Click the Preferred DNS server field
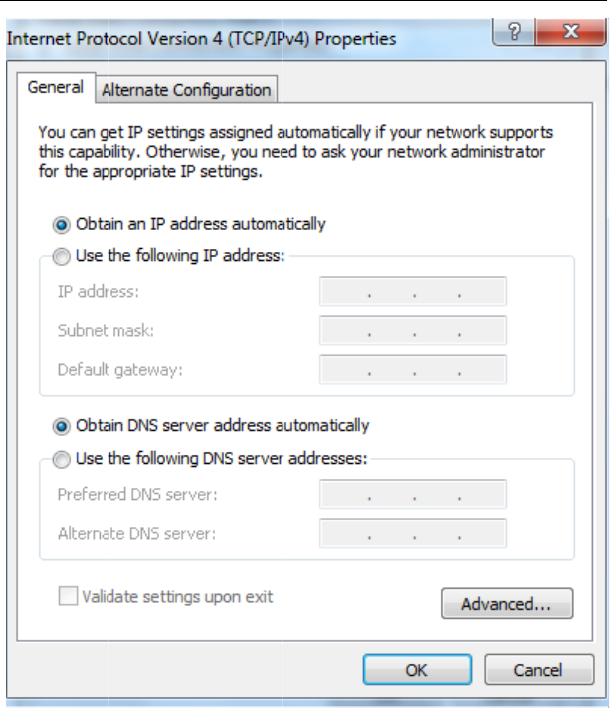This screenshot has height=708, width=610. click(412, 495)
